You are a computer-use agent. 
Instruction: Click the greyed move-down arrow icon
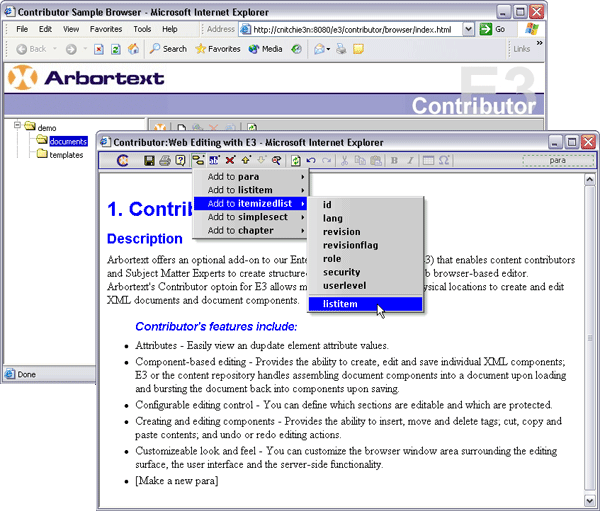coord(261,160)
